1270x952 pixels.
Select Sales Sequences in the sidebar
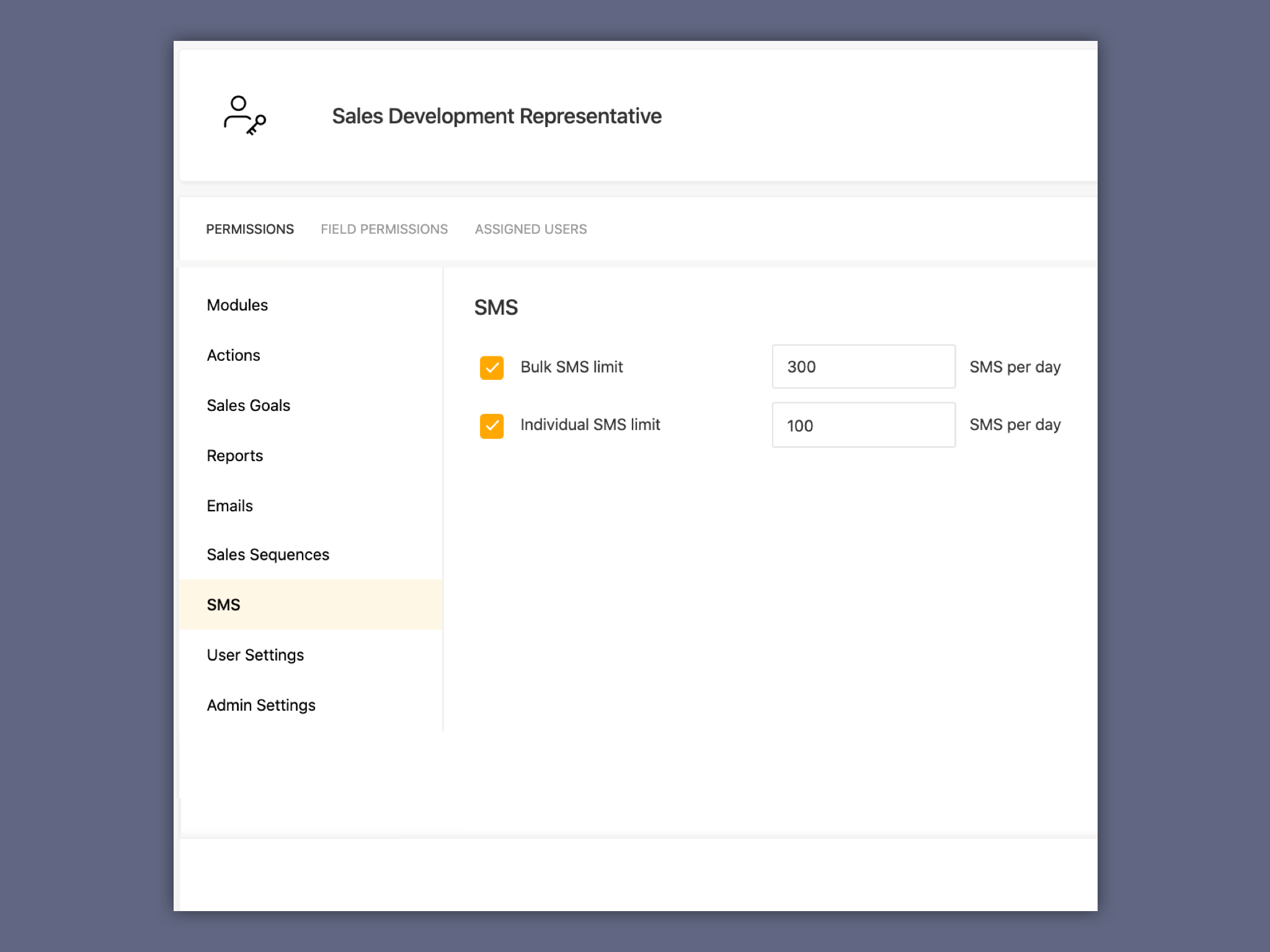(x=268, y=555)
